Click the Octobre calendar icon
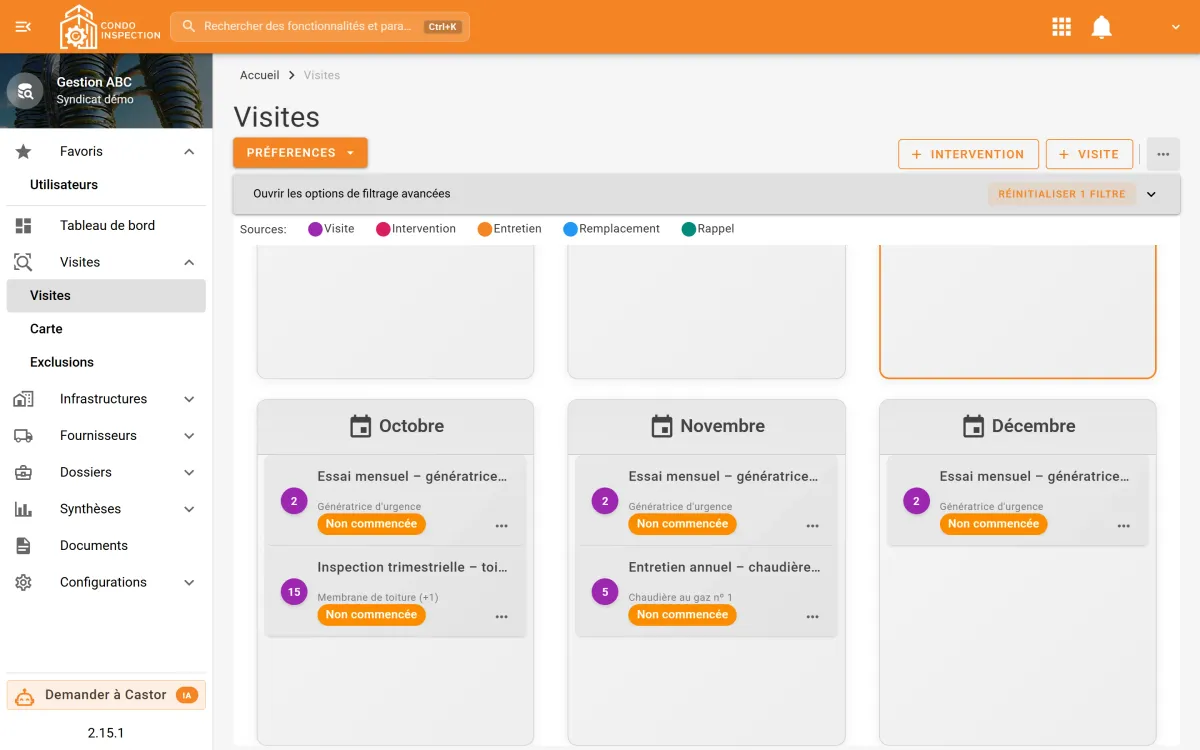The image size is (1200, 750). [361, 426]
